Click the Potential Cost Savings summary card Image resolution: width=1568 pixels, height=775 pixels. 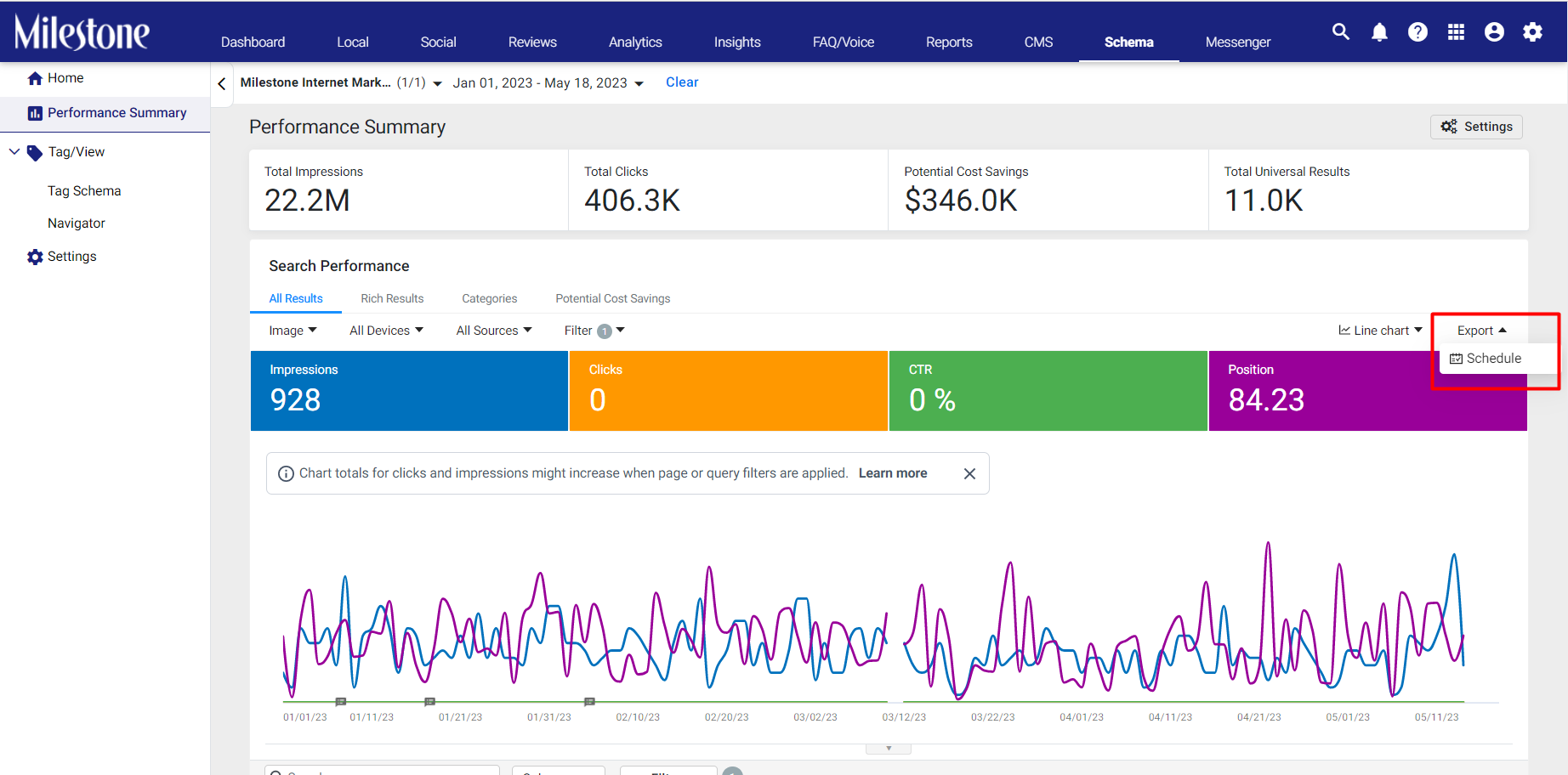pos(1048,190)
